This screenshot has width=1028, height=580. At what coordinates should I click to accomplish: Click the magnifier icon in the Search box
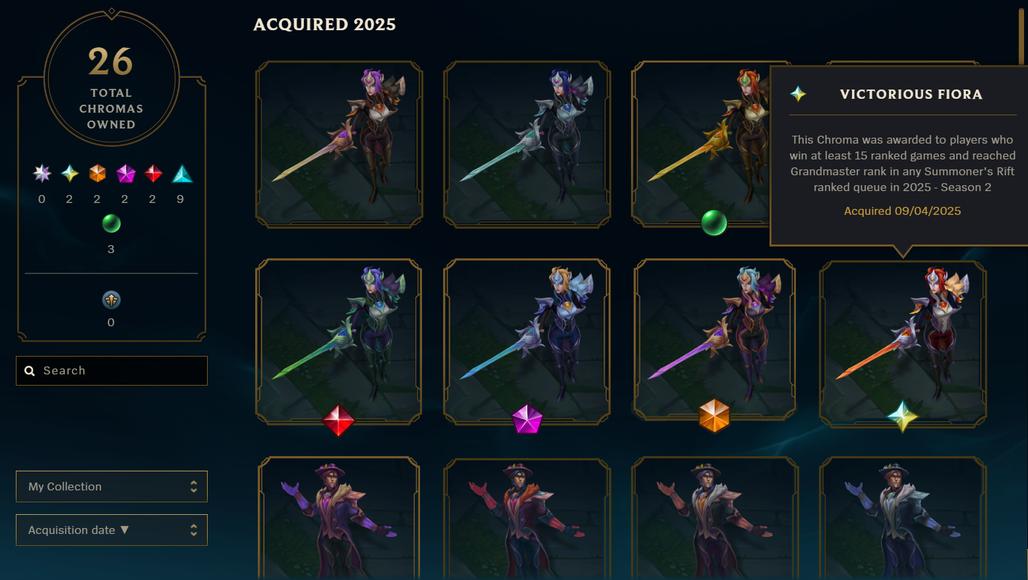(x=30, y=371)
